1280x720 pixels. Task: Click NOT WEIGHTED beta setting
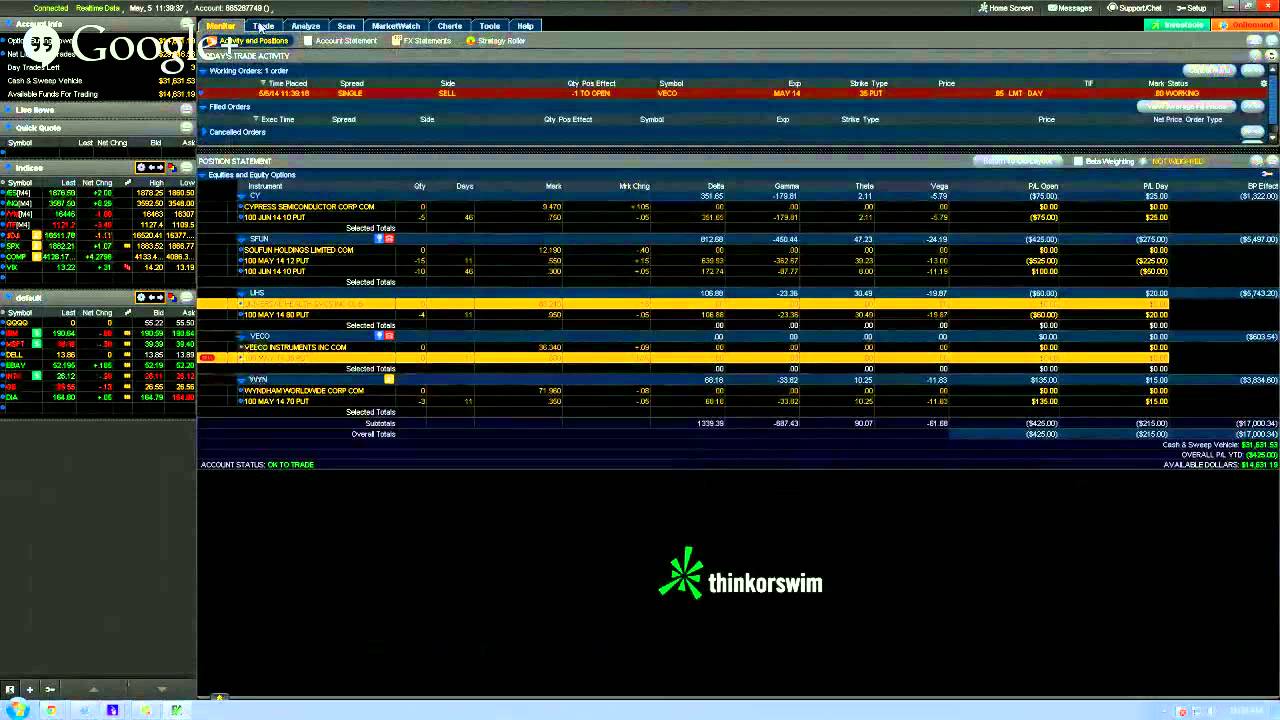[x=1178, y=161]
